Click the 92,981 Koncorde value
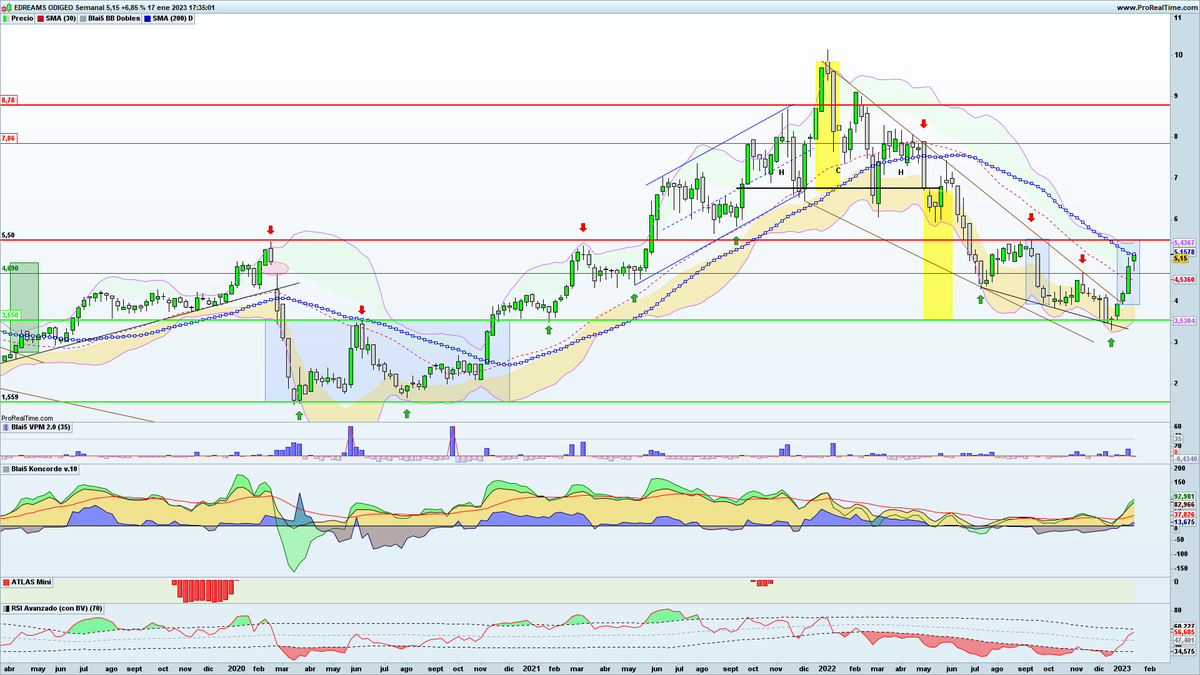The image size is (1200, 675). tap(1183, 496)
